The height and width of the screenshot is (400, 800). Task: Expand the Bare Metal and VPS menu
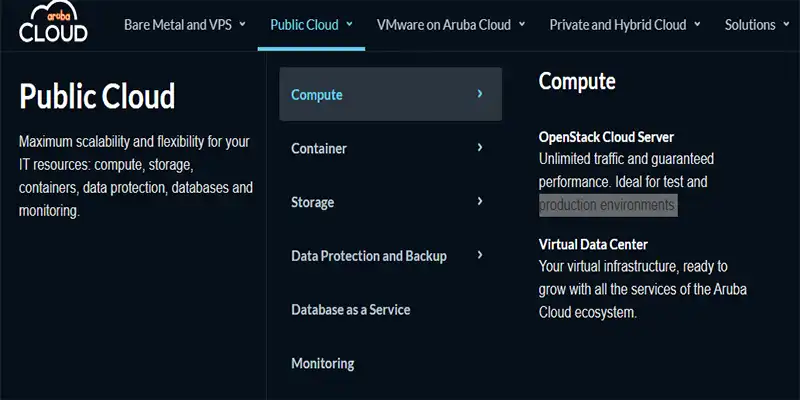point(184,25)
